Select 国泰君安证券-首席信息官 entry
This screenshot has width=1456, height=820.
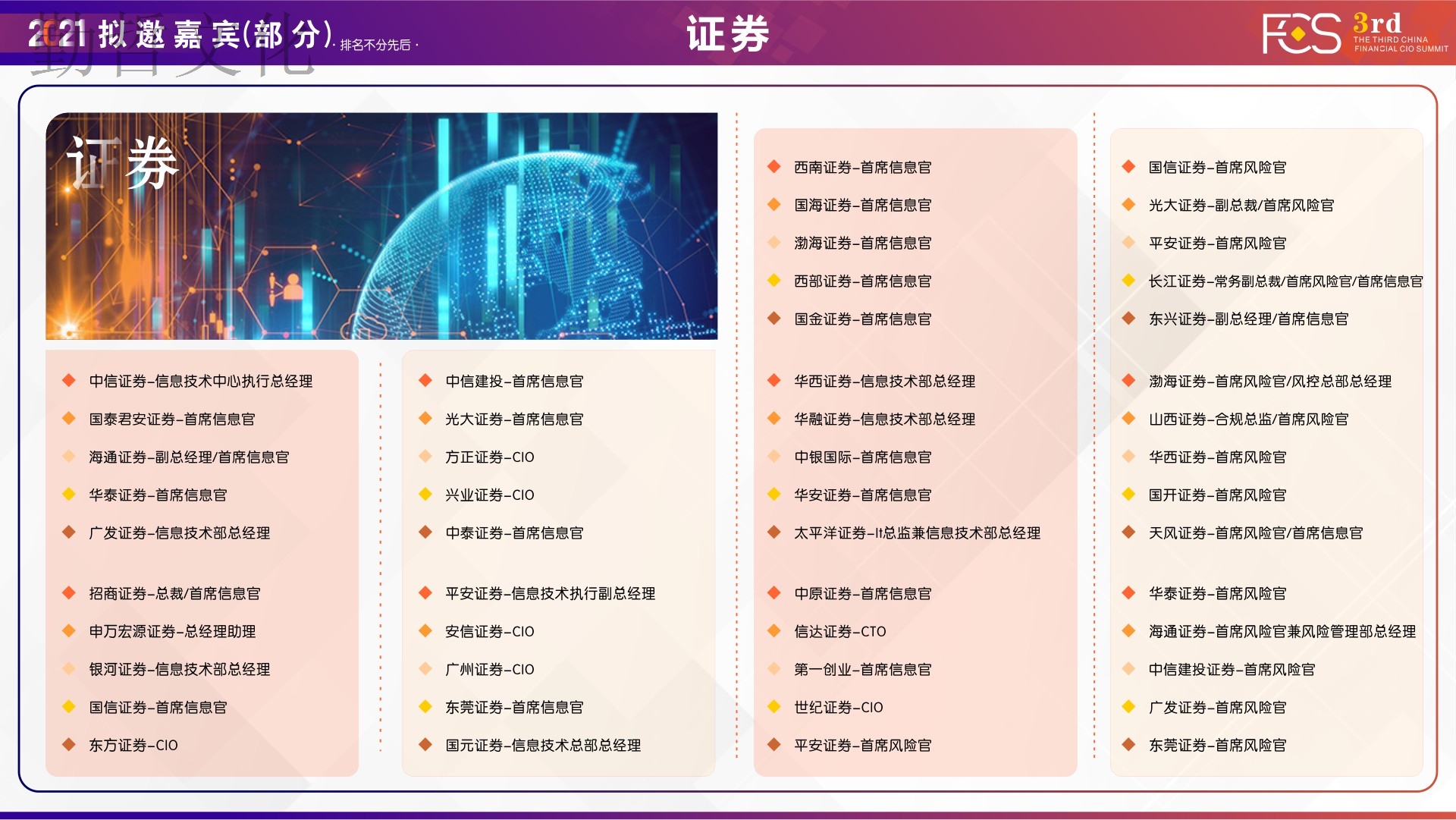172,419
